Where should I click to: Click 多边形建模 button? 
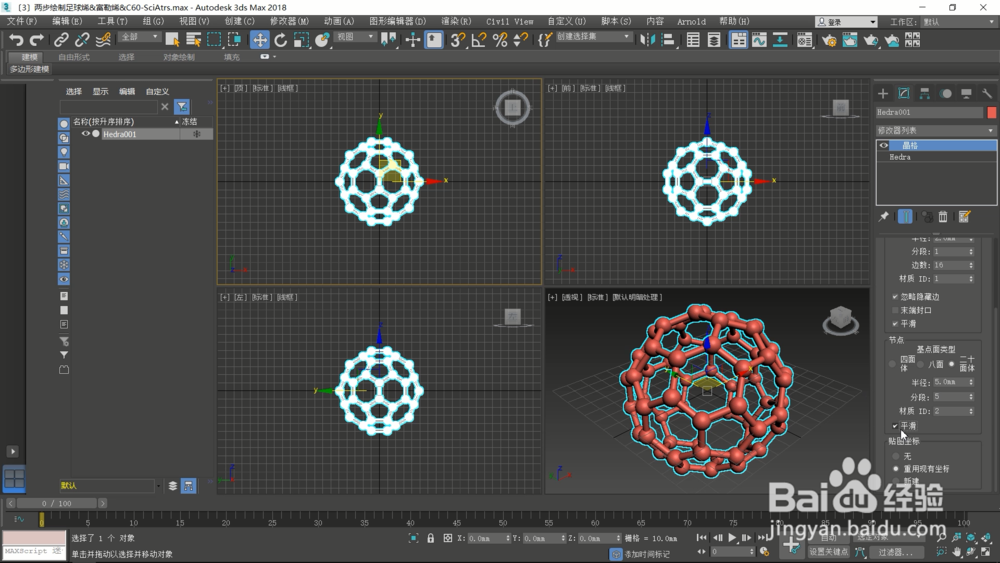pyautogui.click(x=29, y=69)
